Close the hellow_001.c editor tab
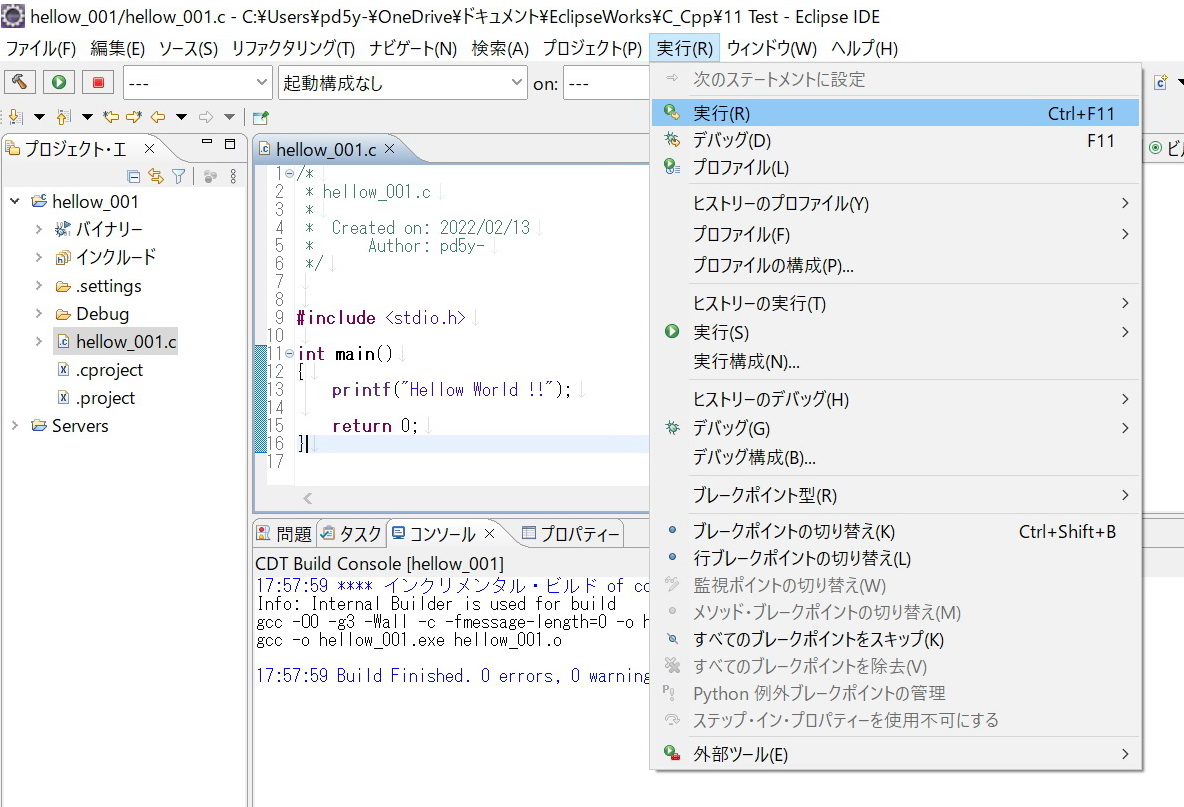The image size is (1184, 807). [390, 149]
